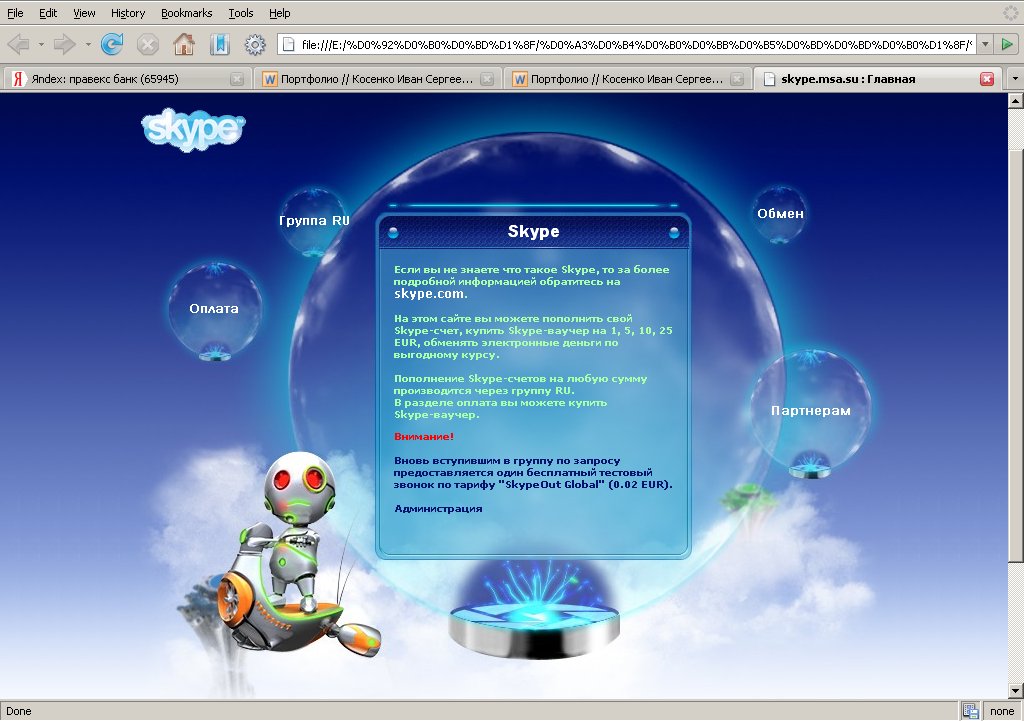1024x721 pixels.
Task: Open the History menu
Action: pos(127,13)
